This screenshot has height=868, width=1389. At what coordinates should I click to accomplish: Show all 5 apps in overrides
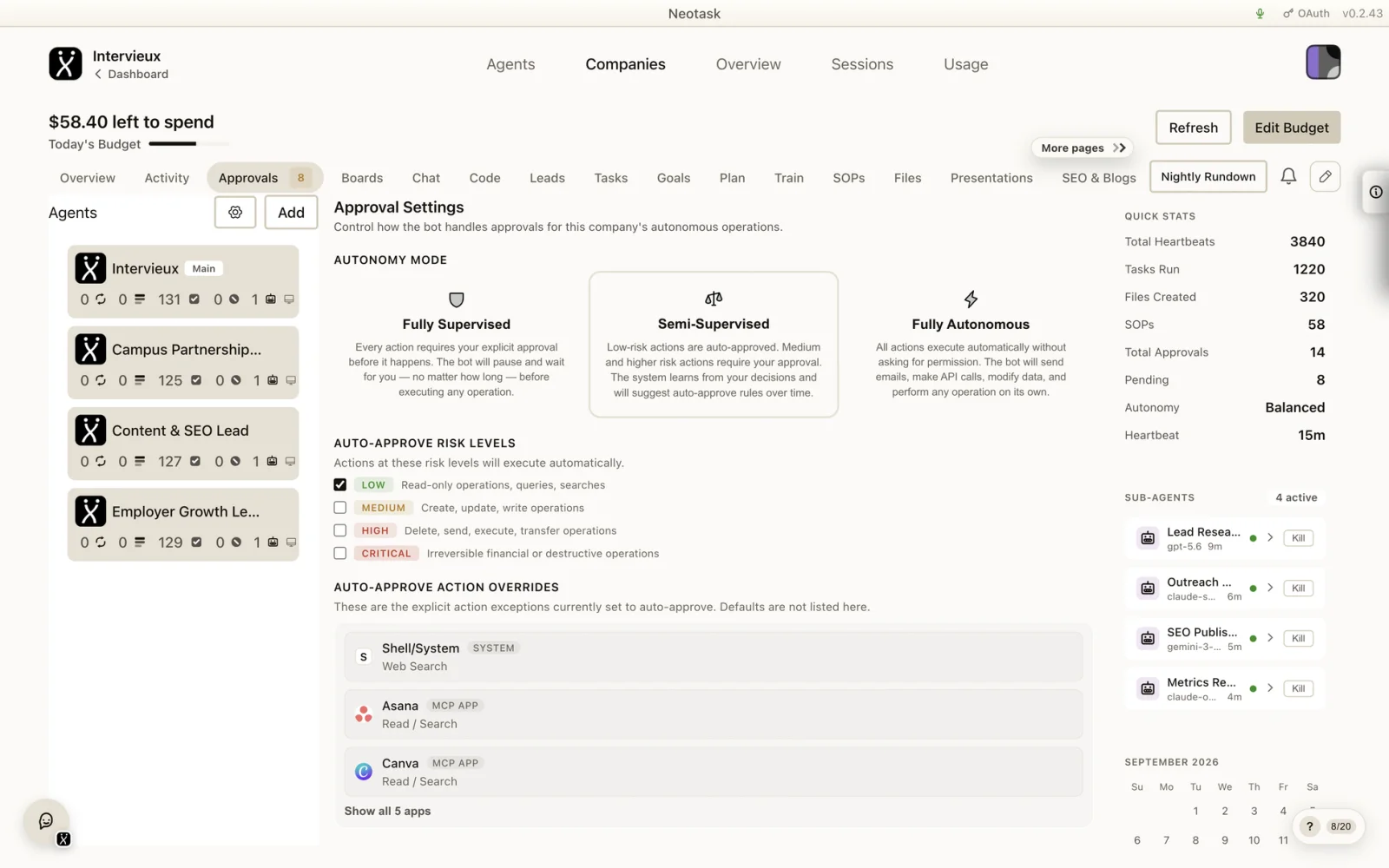tap(387, 811)
